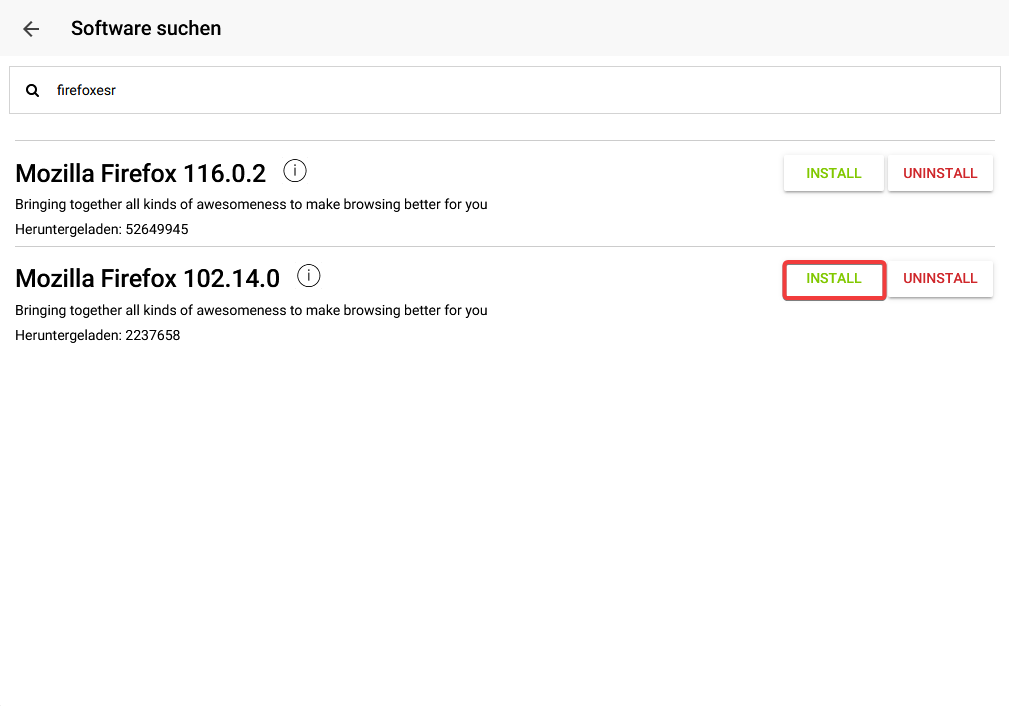Click the 'Heruntergeladen: 52649945' download count

pos(102,230)
